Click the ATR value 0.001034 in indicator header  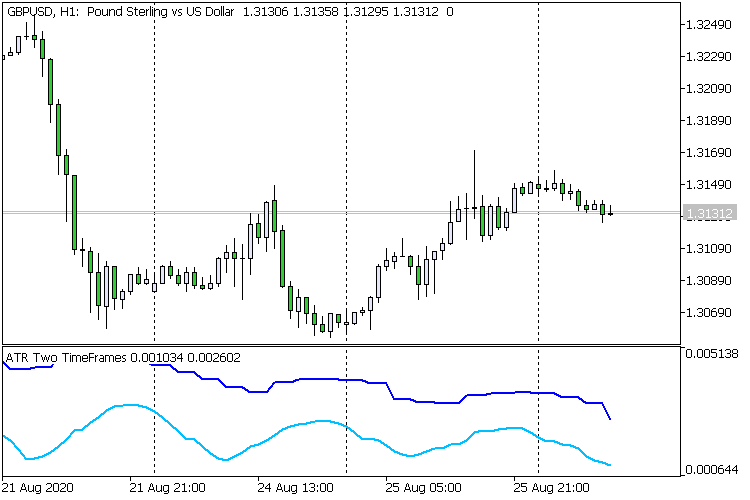157,358
